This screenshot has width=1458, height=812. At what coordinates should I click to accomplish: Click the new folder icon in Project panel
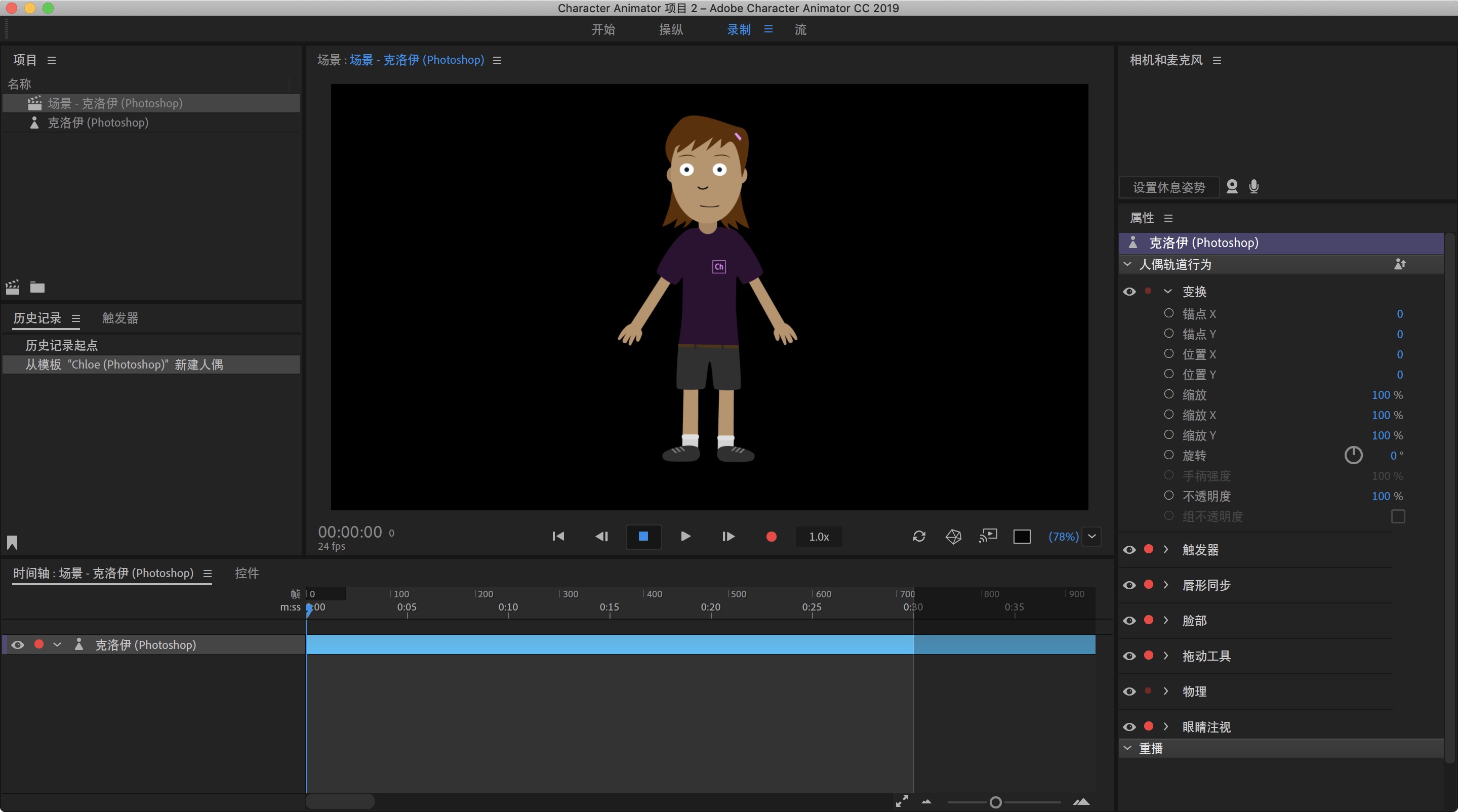click(x=37, y=288)
